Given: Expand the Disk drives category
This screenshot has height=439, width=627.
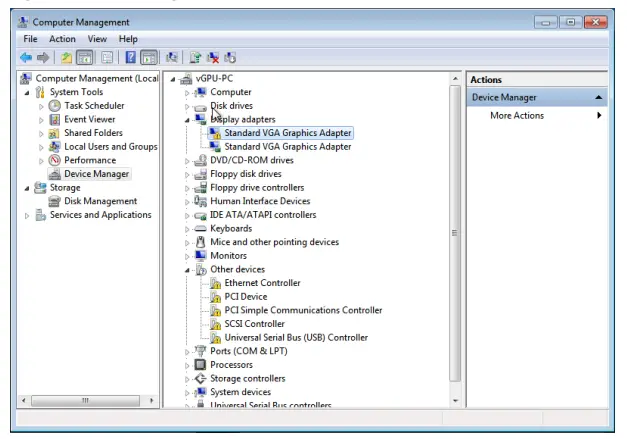Looking at the screenshot, I should [187, 106].
